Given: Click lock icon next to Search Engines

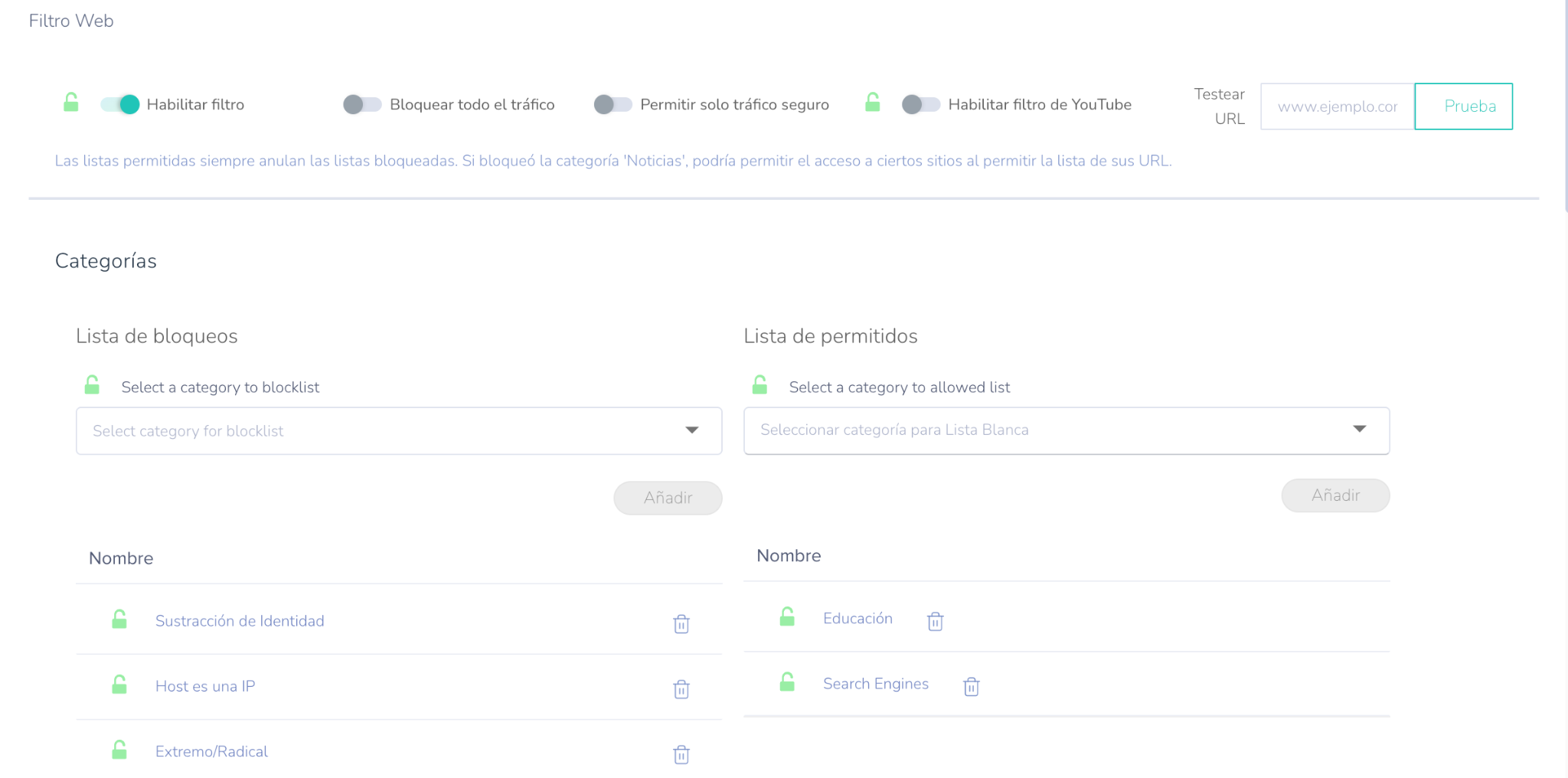Looking at the screenshot, I should (787, 682).
